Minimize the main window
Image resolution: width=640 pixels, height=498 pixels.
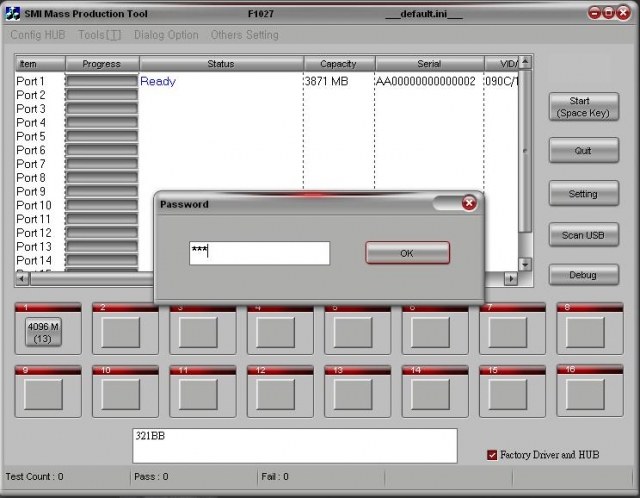(594, 13)
